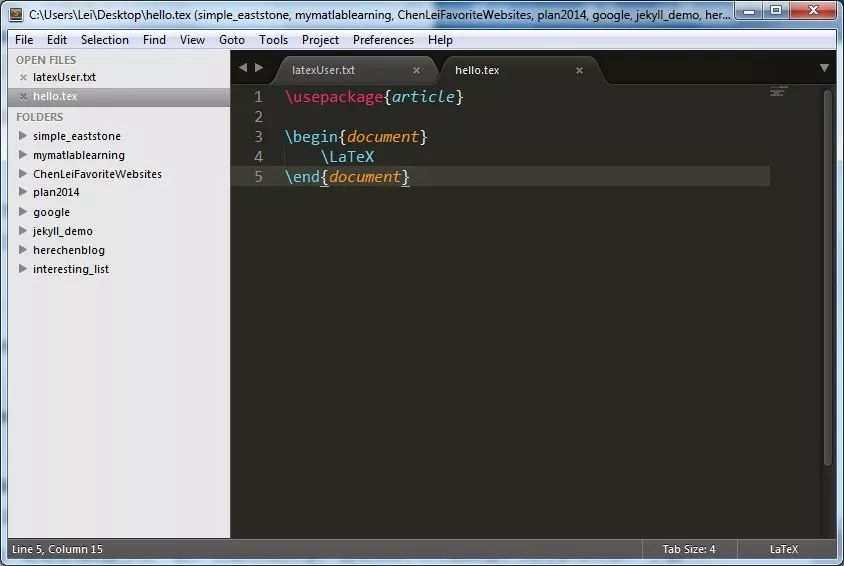Expand the herechenblog folder
Image resolution: width=844 pixels, height=566 pixels.
click(x=23, y=250)
